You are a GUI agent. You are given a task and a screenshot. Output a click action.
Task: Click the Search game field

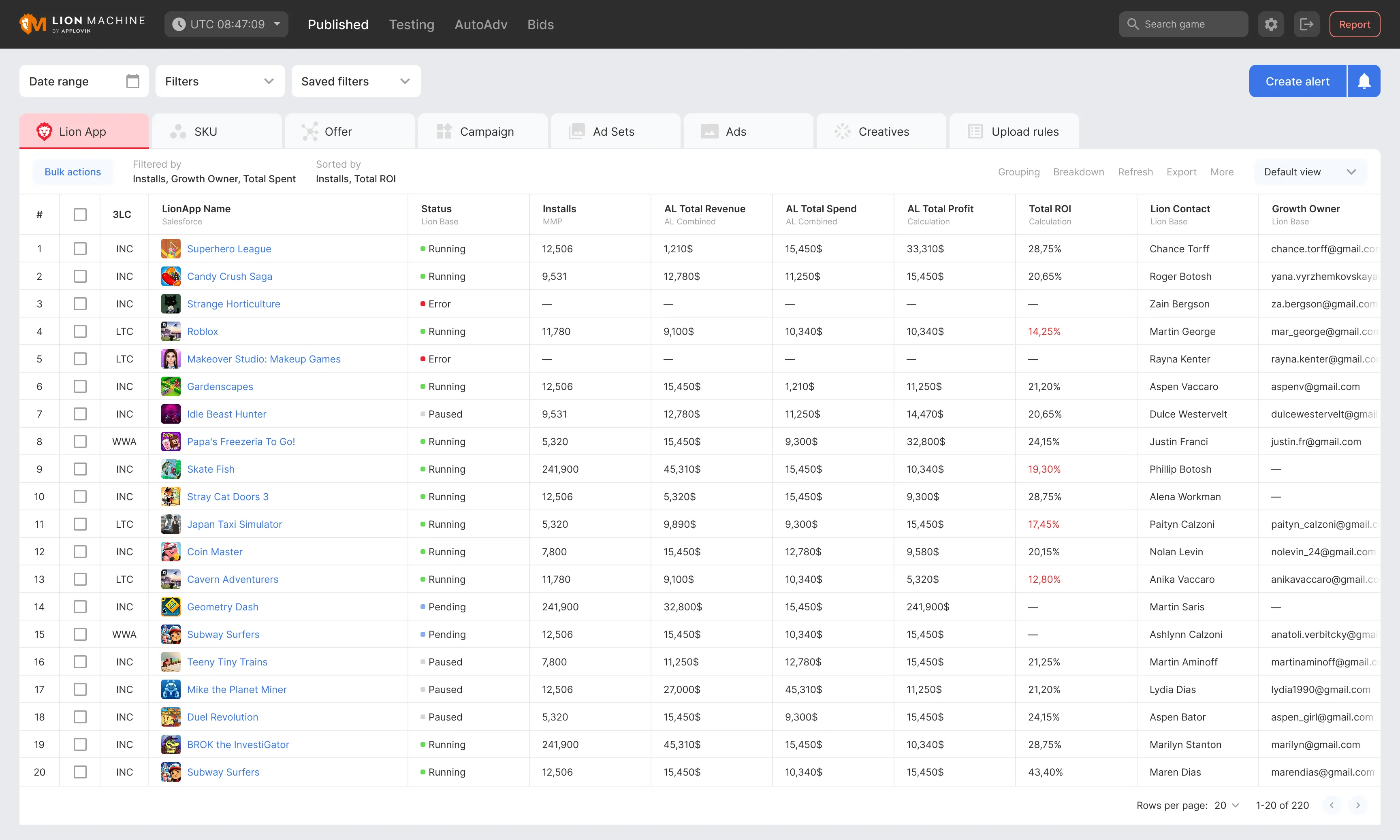point(1183,24)
